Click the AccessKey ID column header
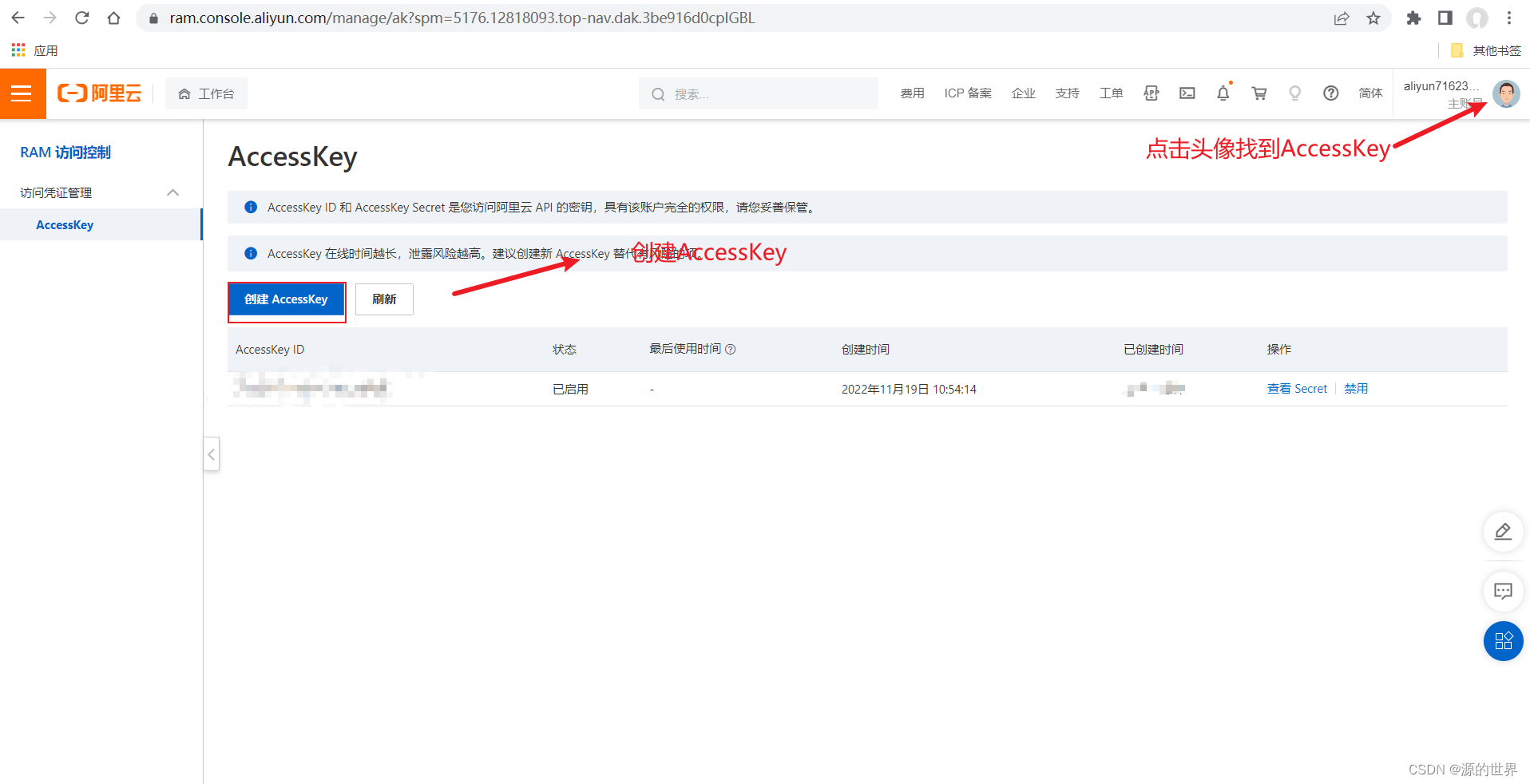 pos(270,349)
